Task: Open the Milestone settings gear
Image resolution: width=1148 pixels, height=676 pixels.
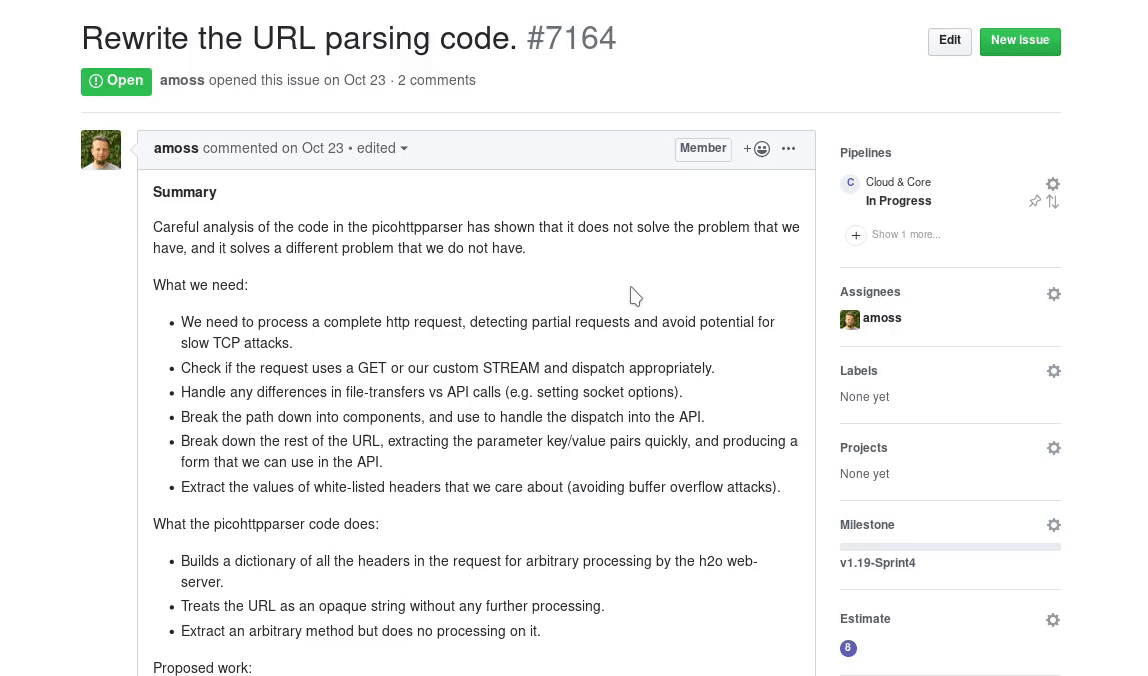Action: [x=1053, y=524]
